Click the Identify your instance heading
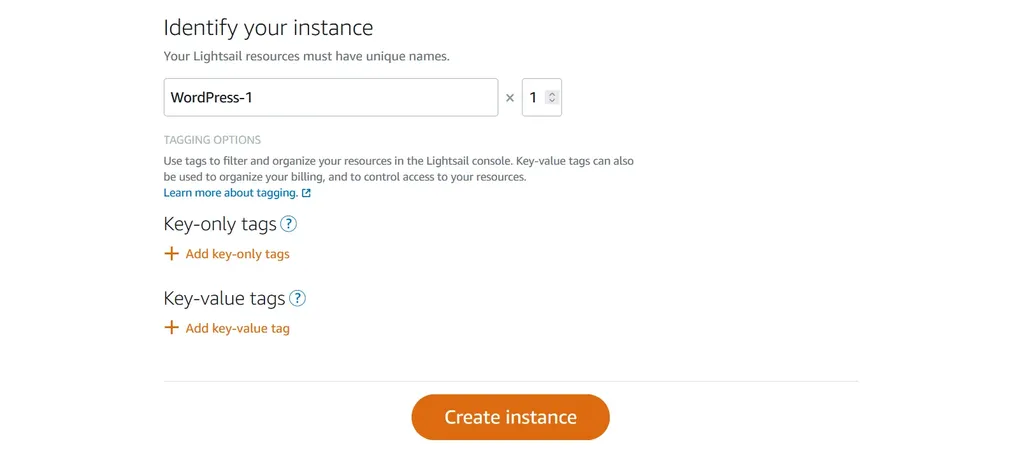The width and height of the screenshot is (1024, 456). [268, 28]
